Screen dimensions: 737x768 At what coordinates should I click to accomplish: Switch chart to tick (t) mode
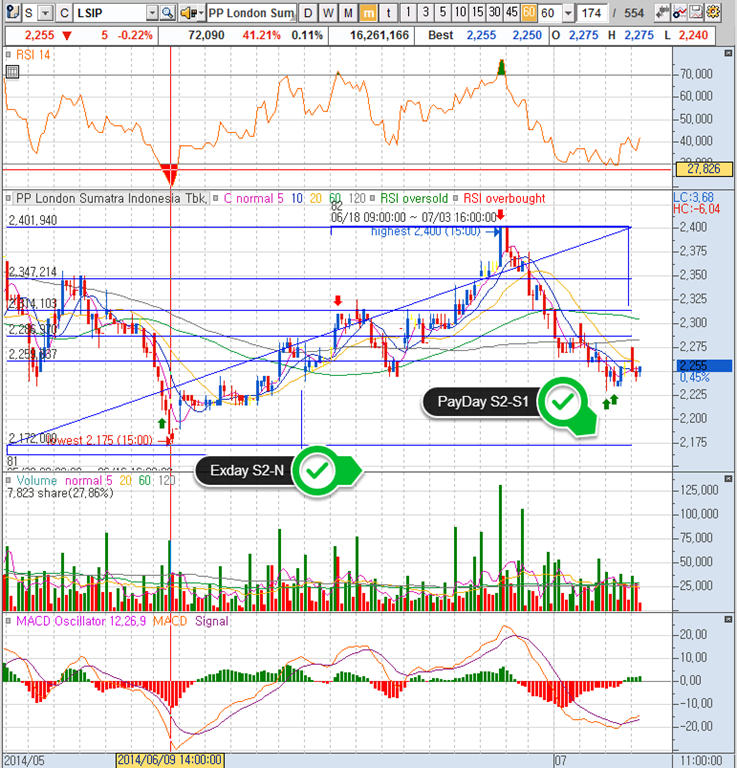click(x=388, y=13)
